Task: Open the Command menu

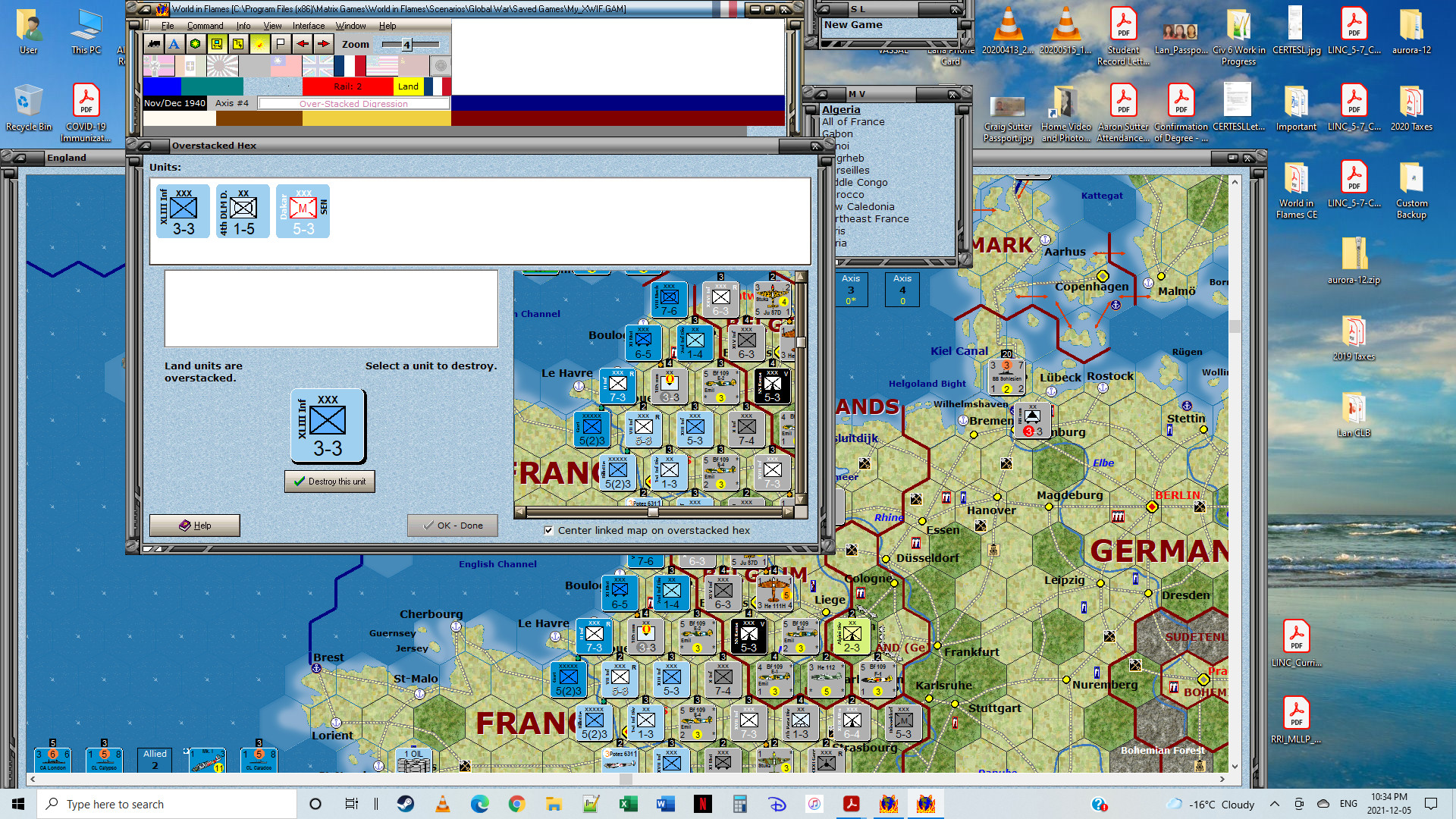Action: pyautogui.click(x=205, y=26)
